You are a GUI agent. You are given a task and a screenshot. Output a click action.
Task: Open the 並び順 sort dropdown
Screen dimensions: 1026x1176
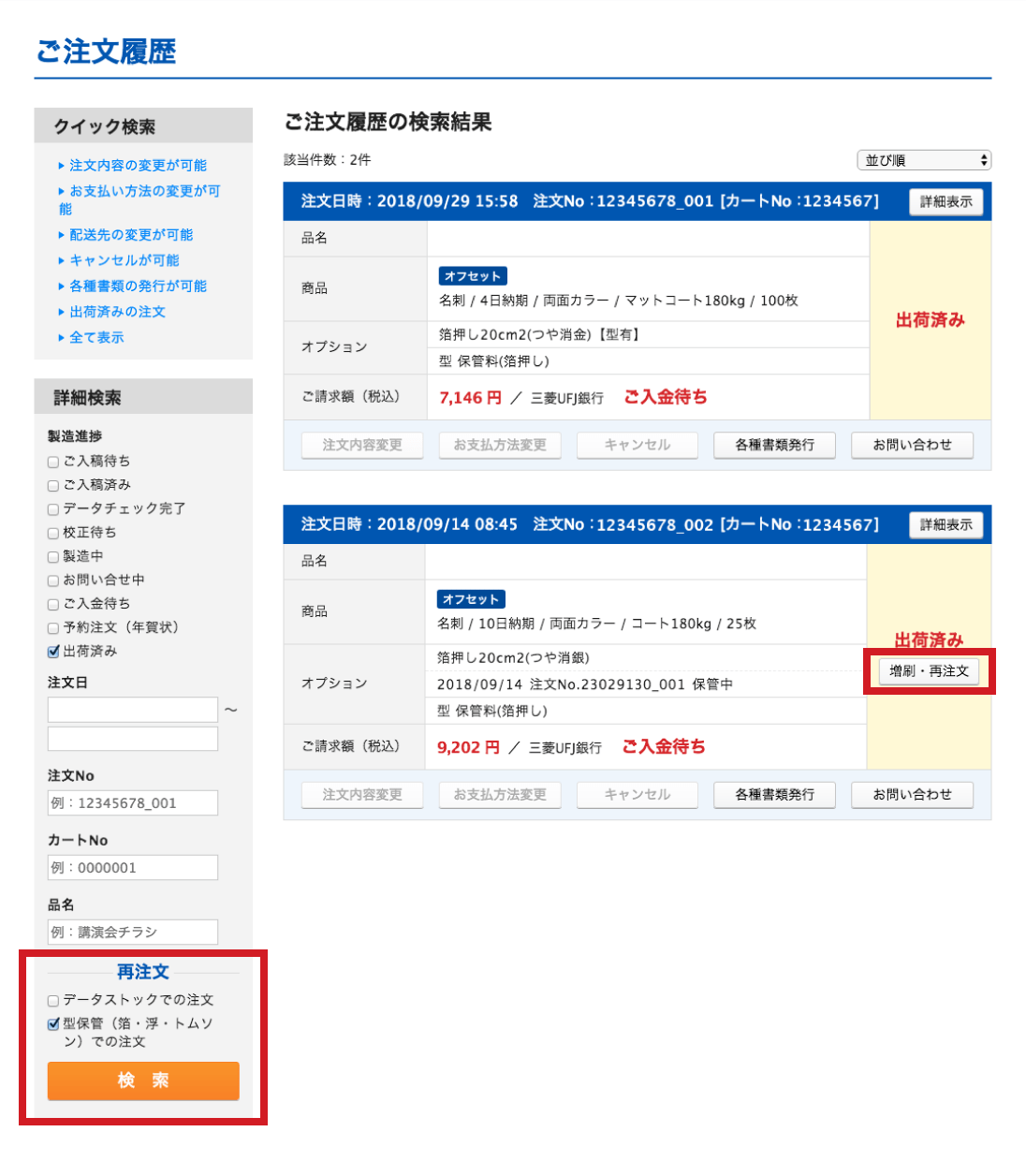tap(923, 160)
